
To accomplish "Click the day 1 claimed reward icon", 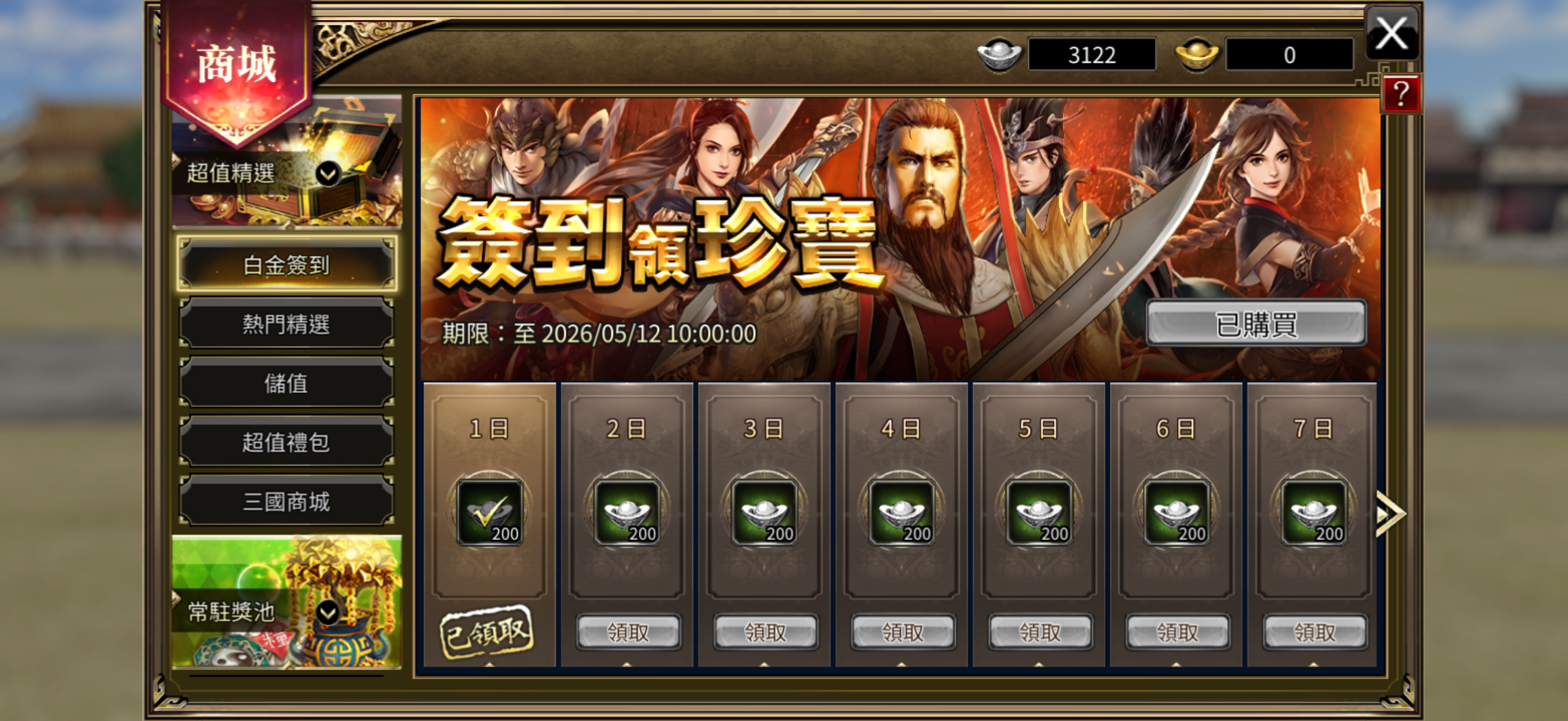I will click(x=489, y=512).
